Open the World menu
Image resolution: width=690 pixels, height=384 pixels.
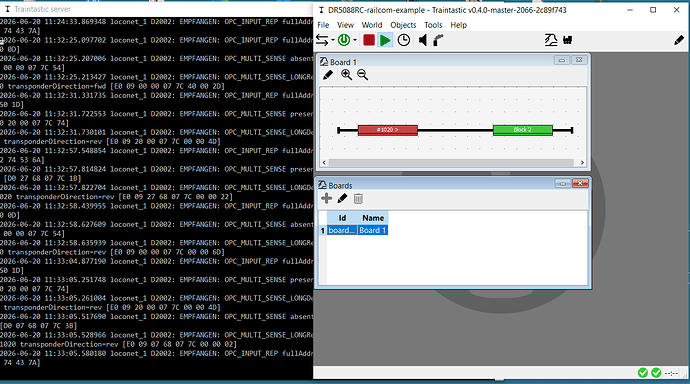point(372,25)
